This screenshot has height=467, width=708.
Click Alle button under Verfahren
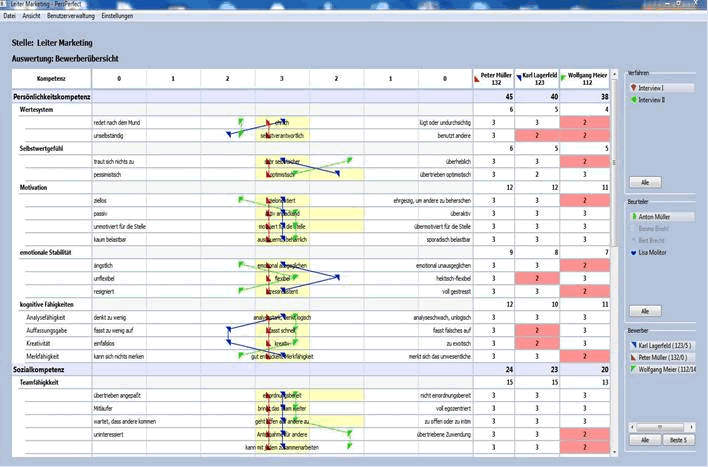coord(645,182)
